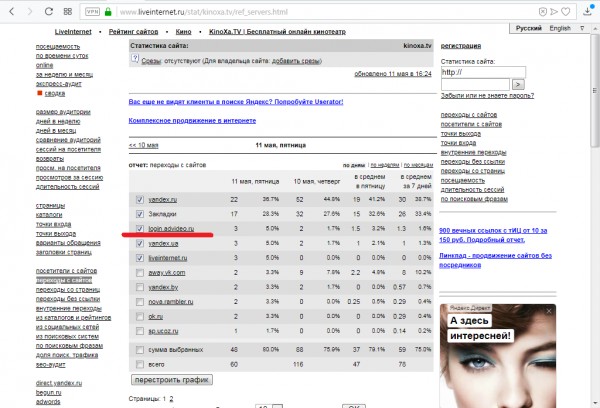Open Комплексное продвижение в интернете link
This screenshot has height=408, width=600.
coord(192,121)
